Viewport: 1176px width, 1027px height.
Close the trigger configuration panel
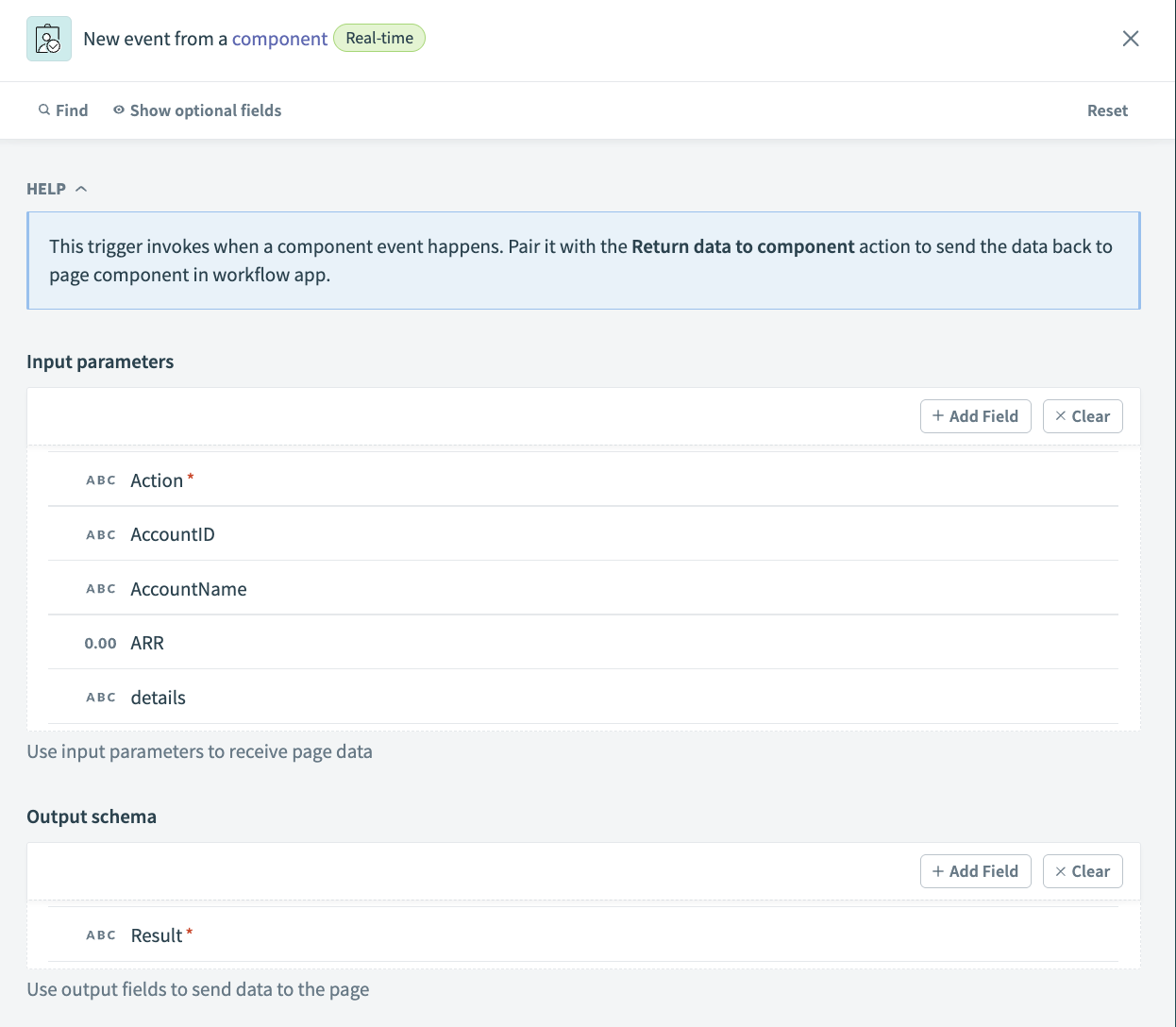(1130, 39)
